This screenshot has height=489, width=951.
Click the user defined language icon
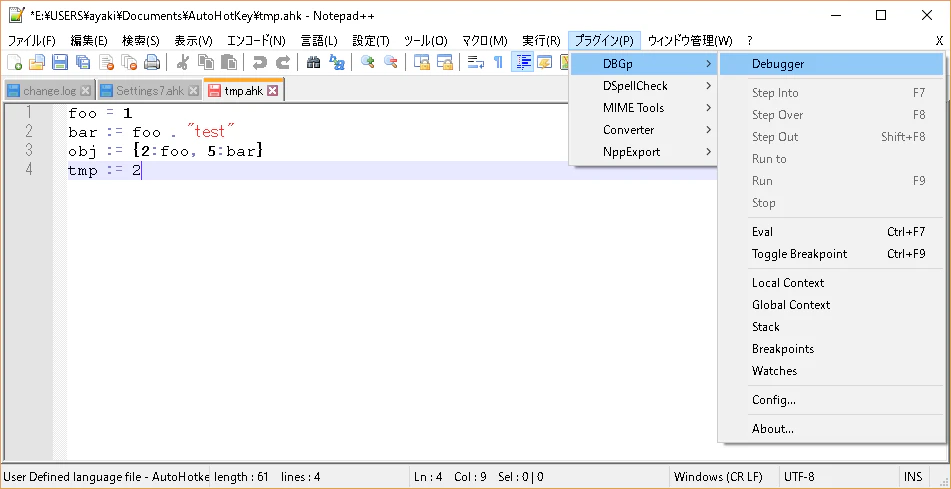544,62
